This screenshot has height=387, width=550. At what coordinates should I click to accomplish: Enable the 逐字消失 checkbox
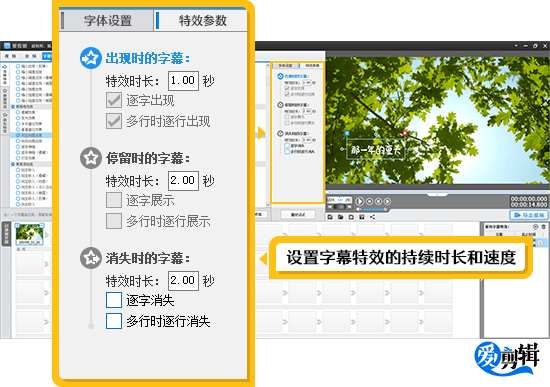114,300
